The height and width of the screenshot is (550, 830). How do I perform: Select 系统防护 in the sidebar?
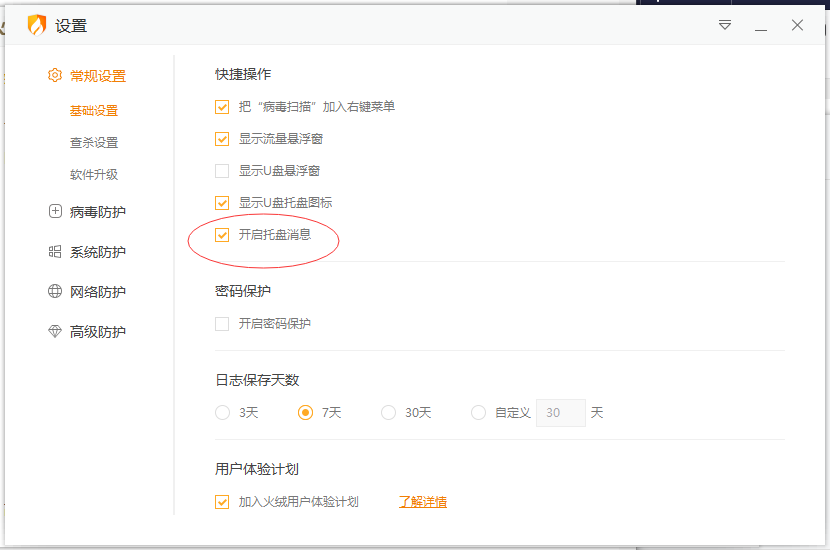(98, 253)
